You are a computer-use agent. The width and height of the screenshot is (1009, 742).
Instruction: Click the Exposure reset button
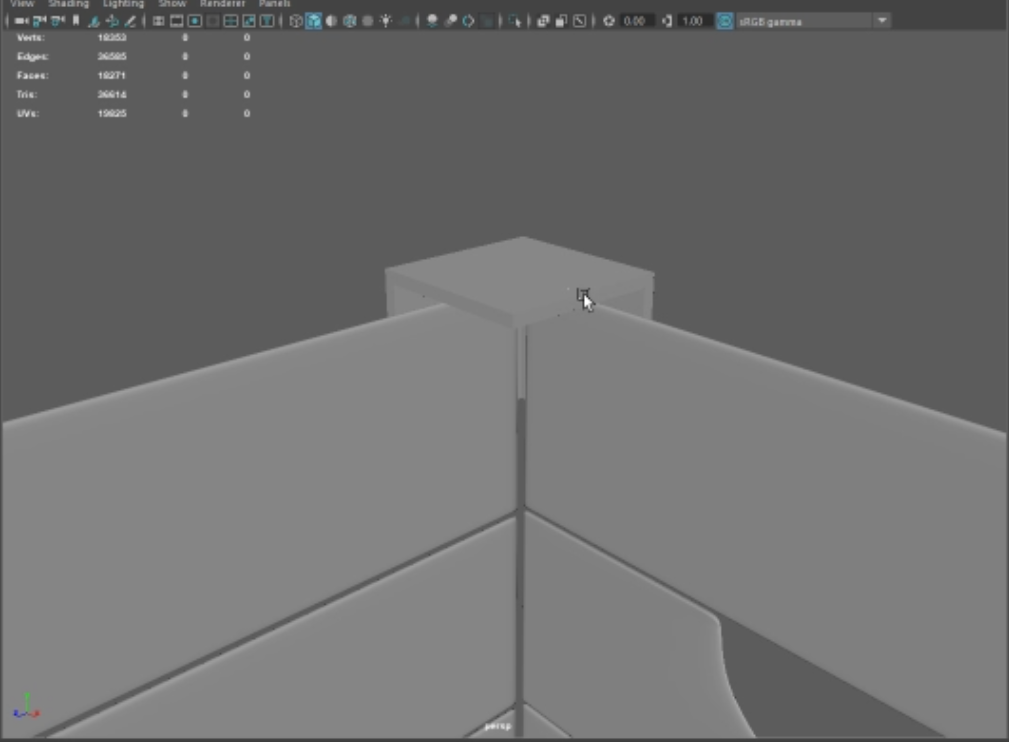click(x=609, y=20)
